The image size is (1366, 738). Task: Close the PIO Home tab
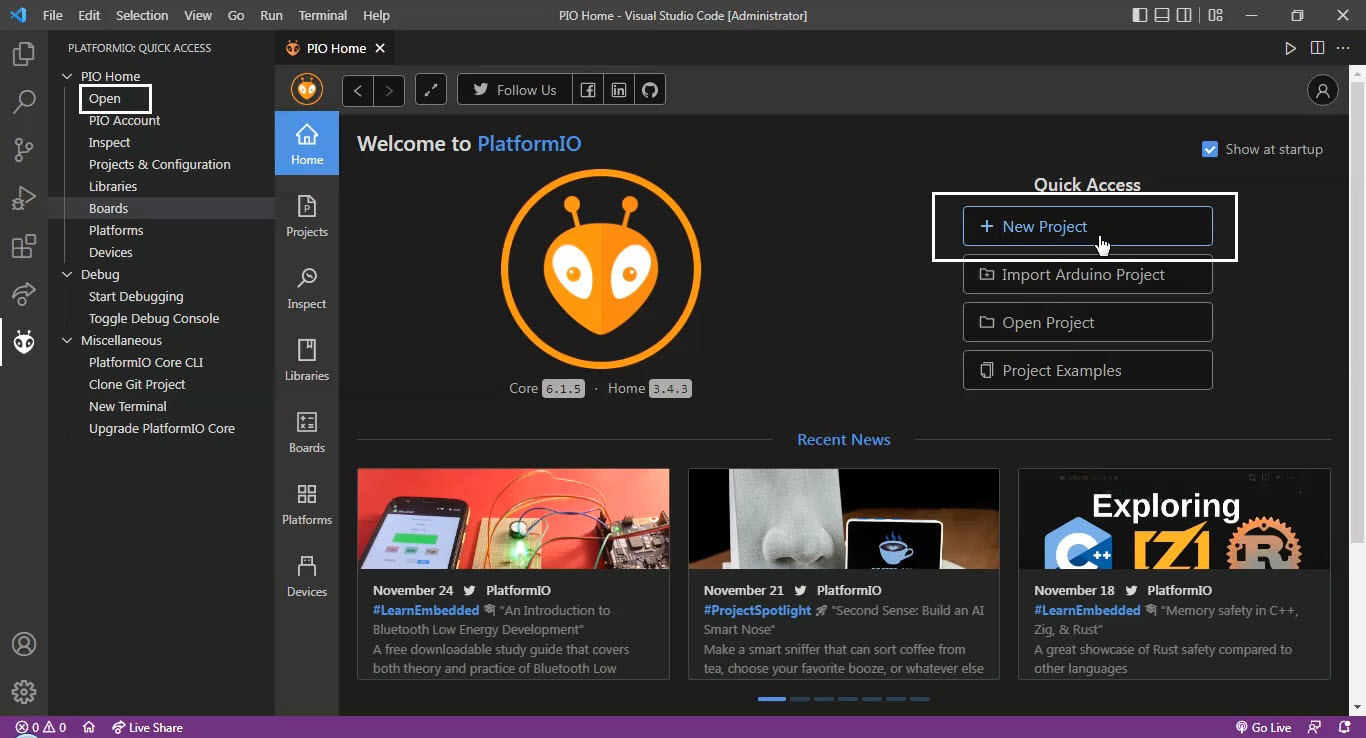380,48
